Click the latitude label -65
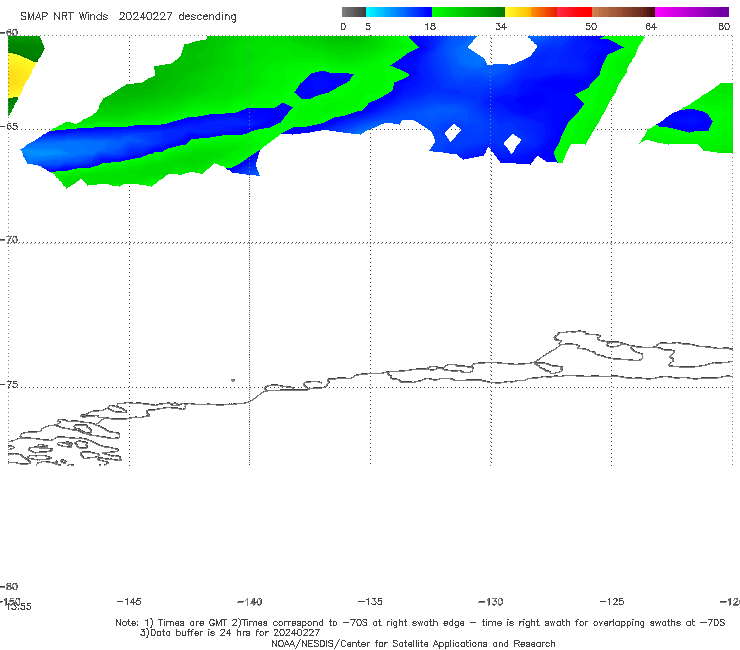The width and height of the screenshot is (740, 650). (9, 127)
